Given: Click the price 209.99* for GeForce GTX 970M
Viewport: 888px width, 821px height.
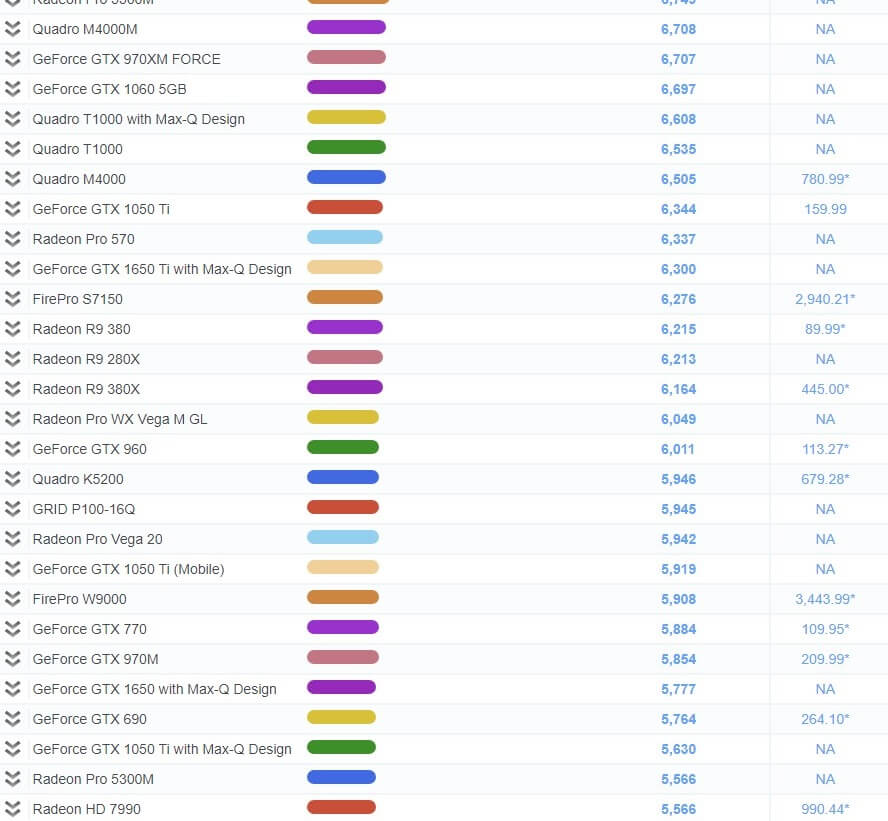Looking at the screenshot, I should coord(825,660).
